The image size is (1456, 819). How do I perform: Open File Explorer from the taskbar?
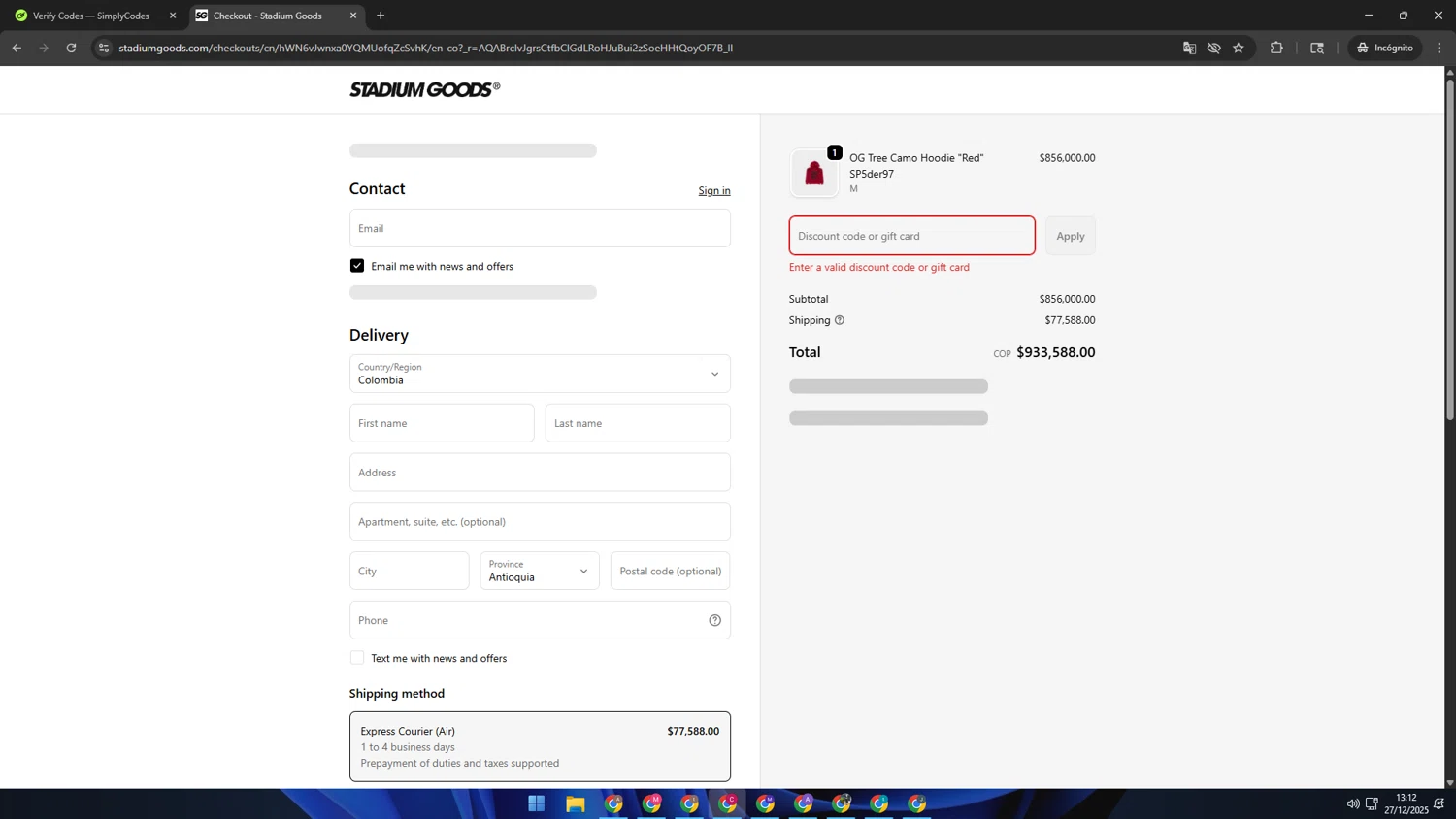pos(576,803)
